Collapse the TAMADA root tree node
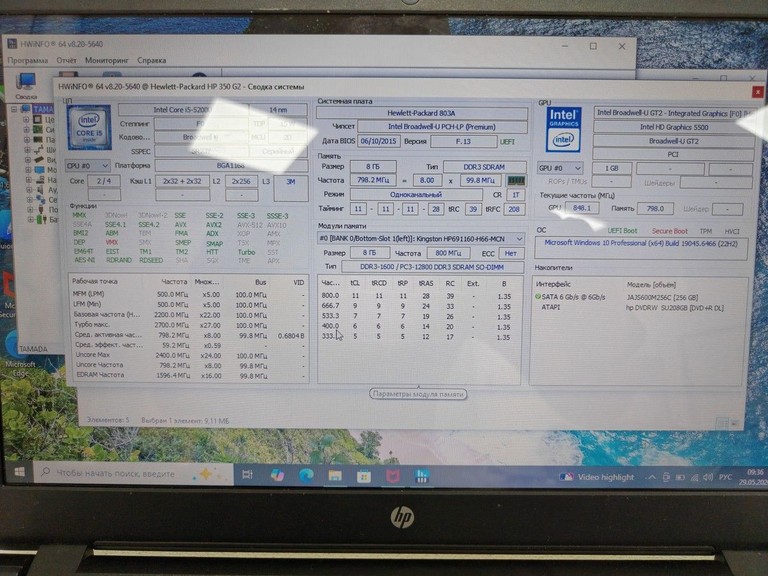Viewport: 768px width, 576px height. pyautogui.click(x=14, y=109)
